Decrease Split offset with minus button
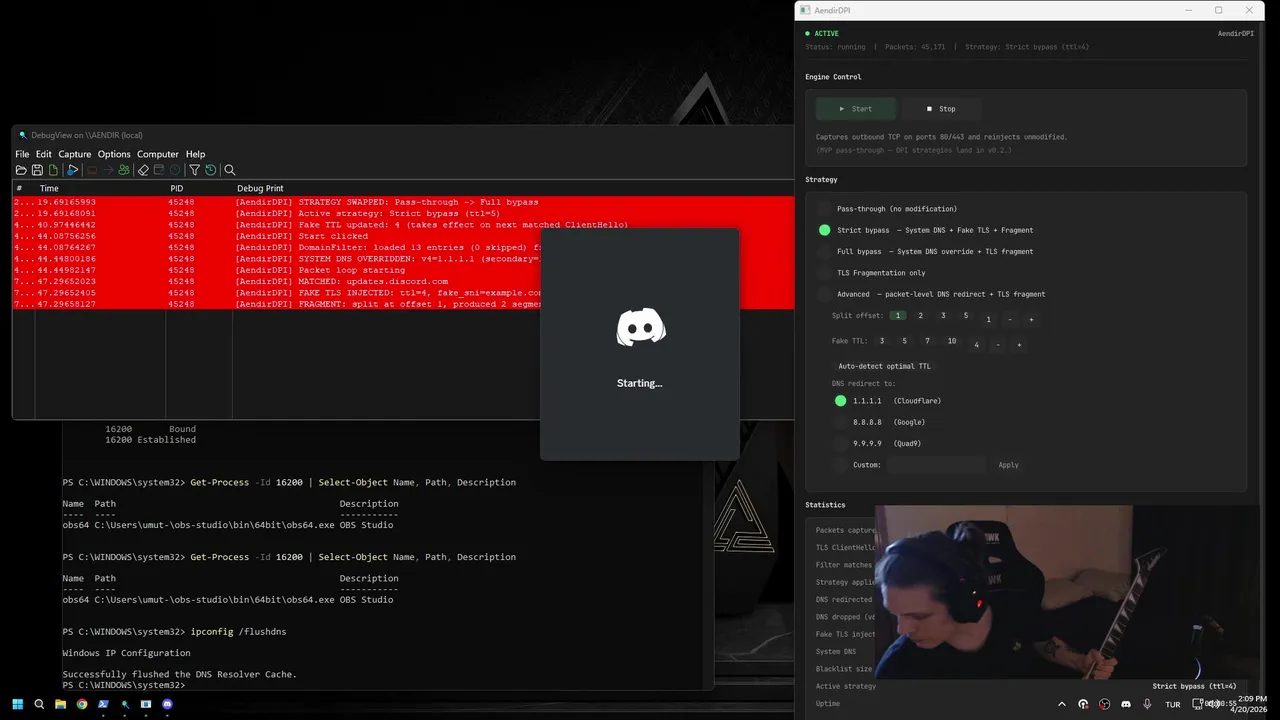 point(1010,320)
